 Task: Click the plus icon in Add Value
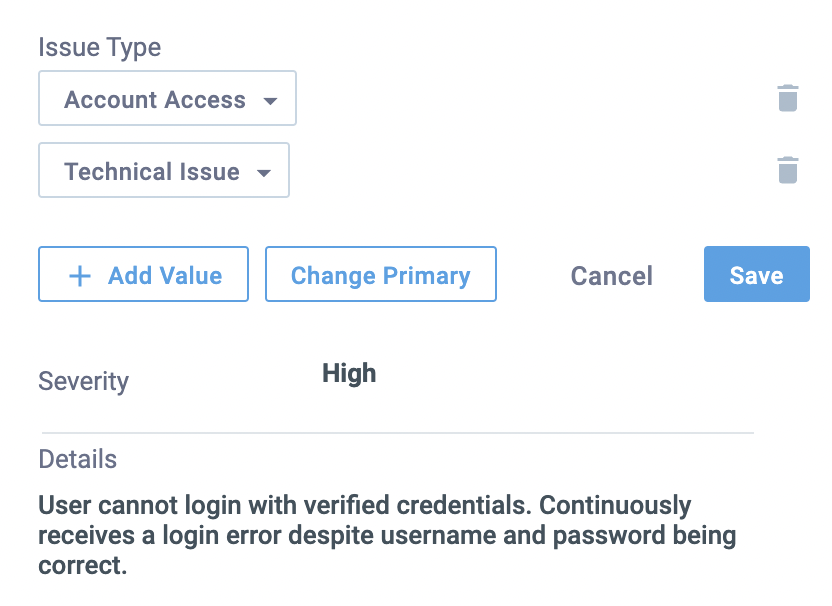pos(80,276)
